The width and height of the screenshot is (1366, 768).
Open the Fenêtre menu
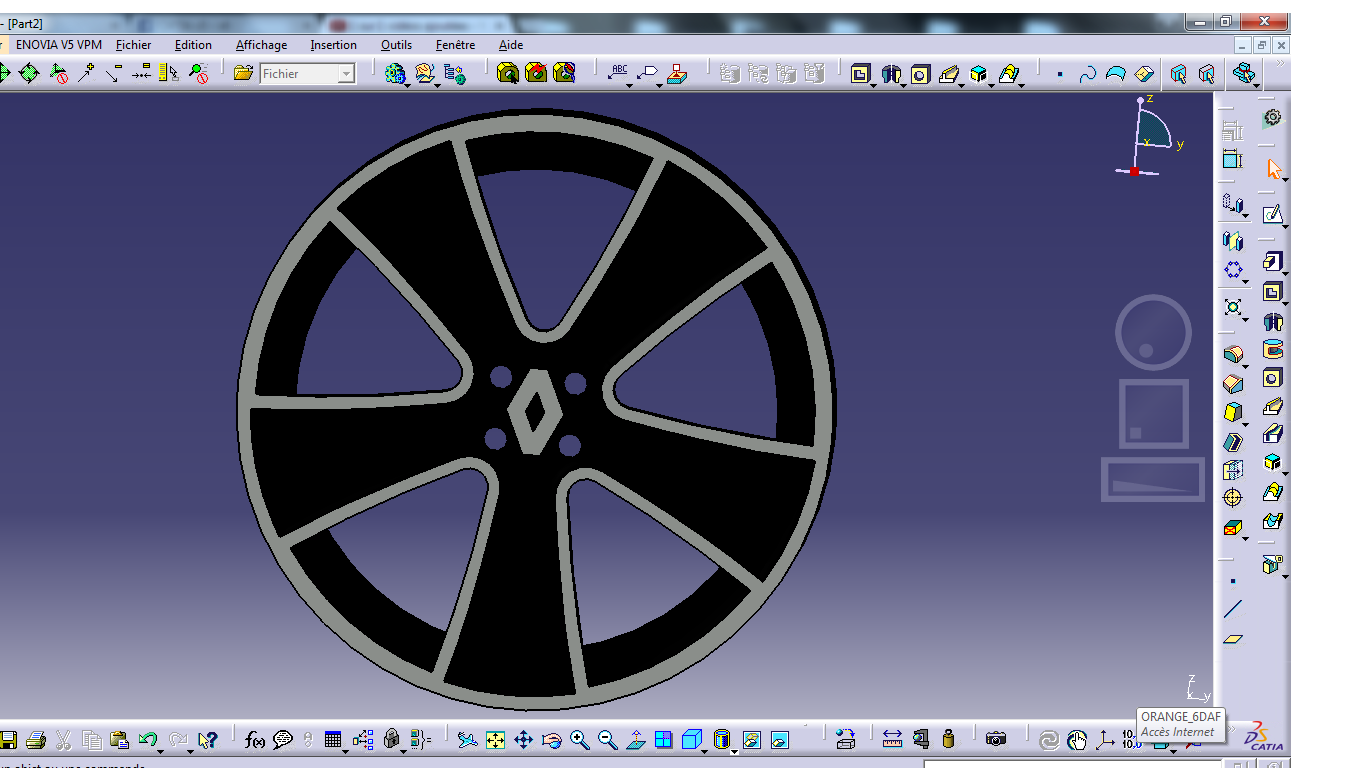click(455, 45)
